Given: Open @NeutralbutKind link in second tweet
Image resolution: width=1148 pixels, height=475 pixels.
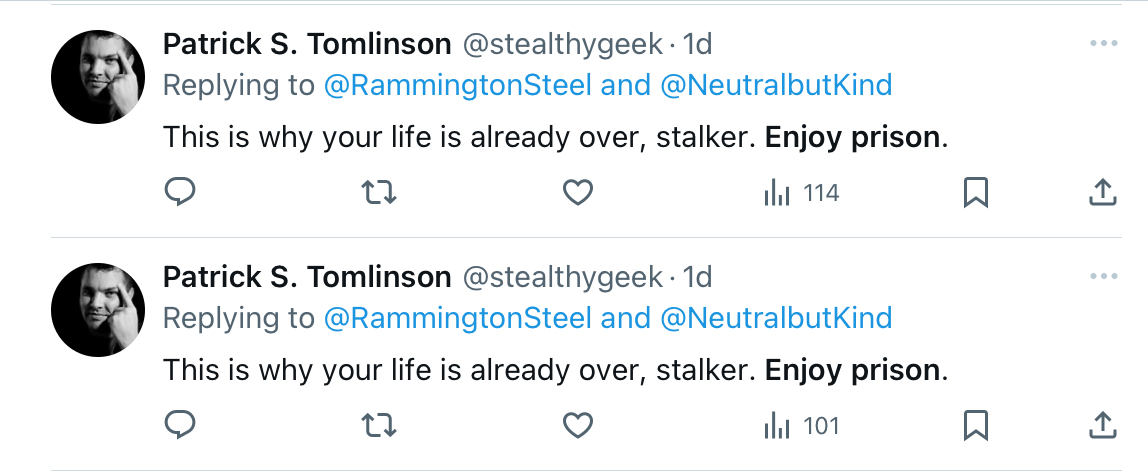Looking at the screenshot, I should coord(776,318).
